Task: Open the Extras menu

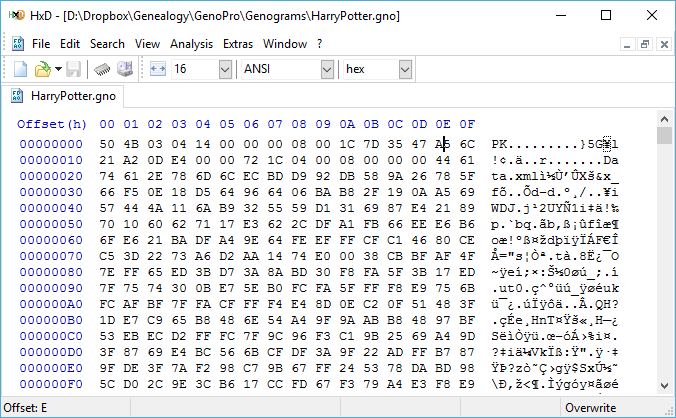Action: click(238, 44)
